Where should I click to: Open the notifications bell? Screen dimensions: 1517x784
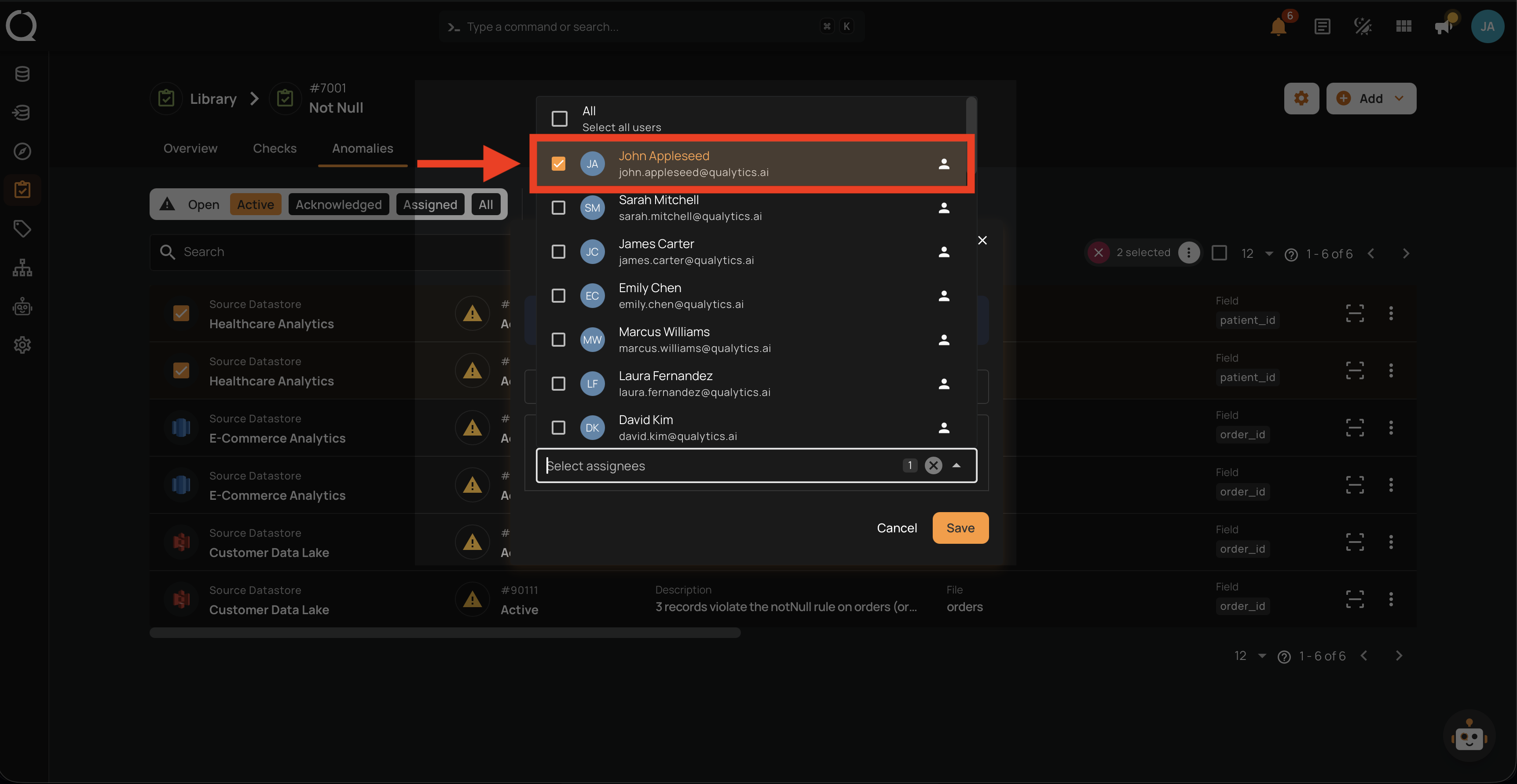click(x=1278, y=26)
